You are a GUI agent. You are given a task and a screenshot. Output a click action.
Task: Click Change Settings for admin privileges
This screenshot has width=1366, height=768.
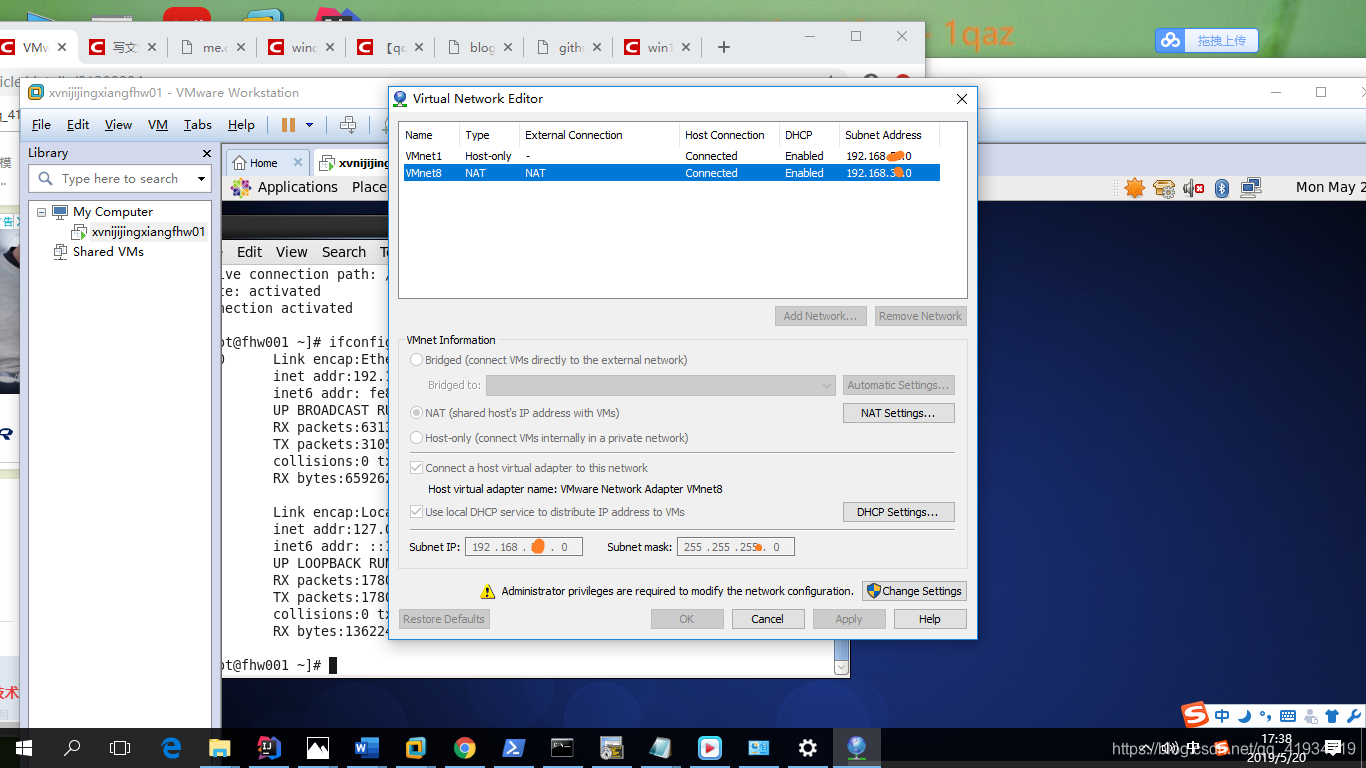coord(914,591)
